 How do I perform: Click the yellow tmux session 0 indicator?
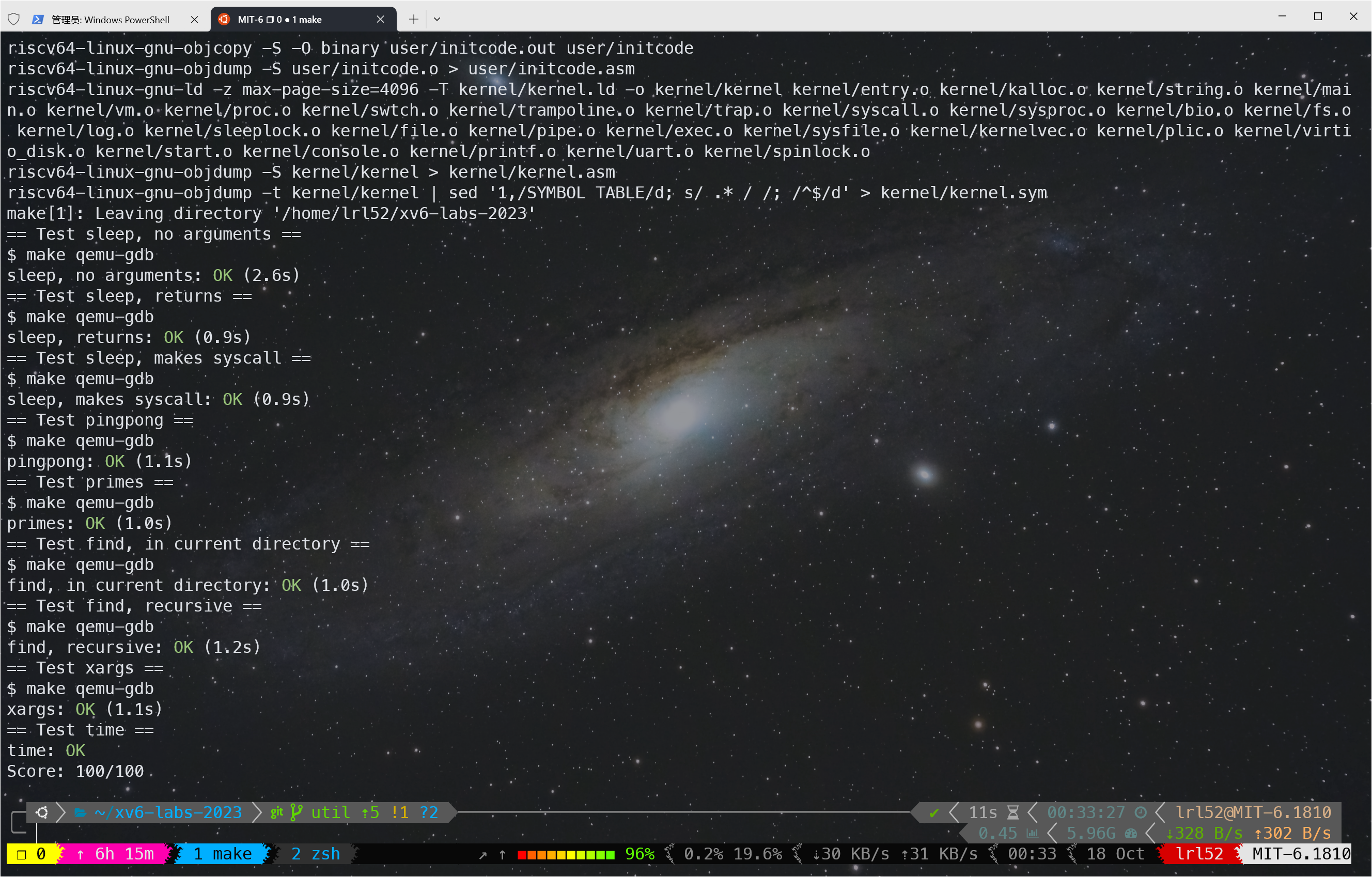(32, 854)
